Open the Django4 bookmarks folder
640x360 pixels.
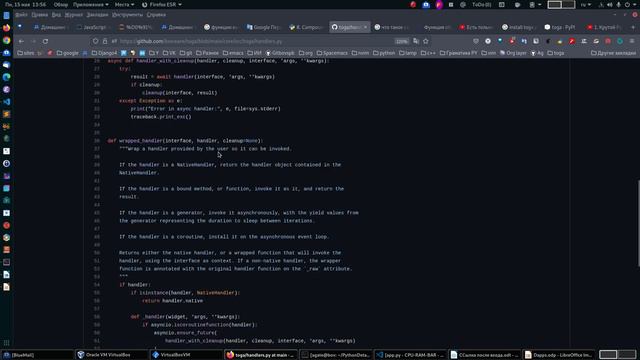pos(104,53)
